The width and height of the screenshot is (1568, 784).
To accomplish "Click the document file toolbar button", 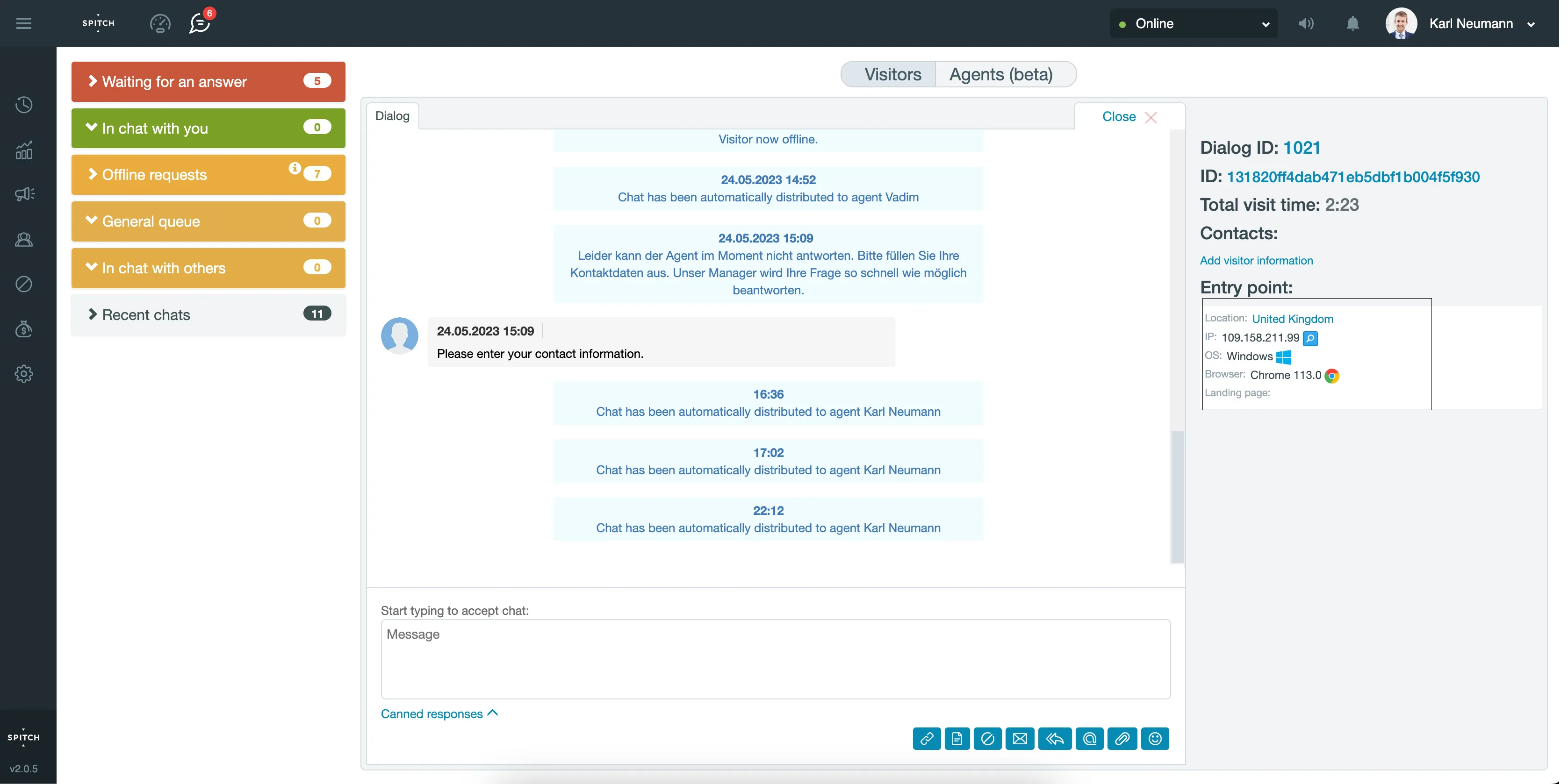I will [957, 738].
